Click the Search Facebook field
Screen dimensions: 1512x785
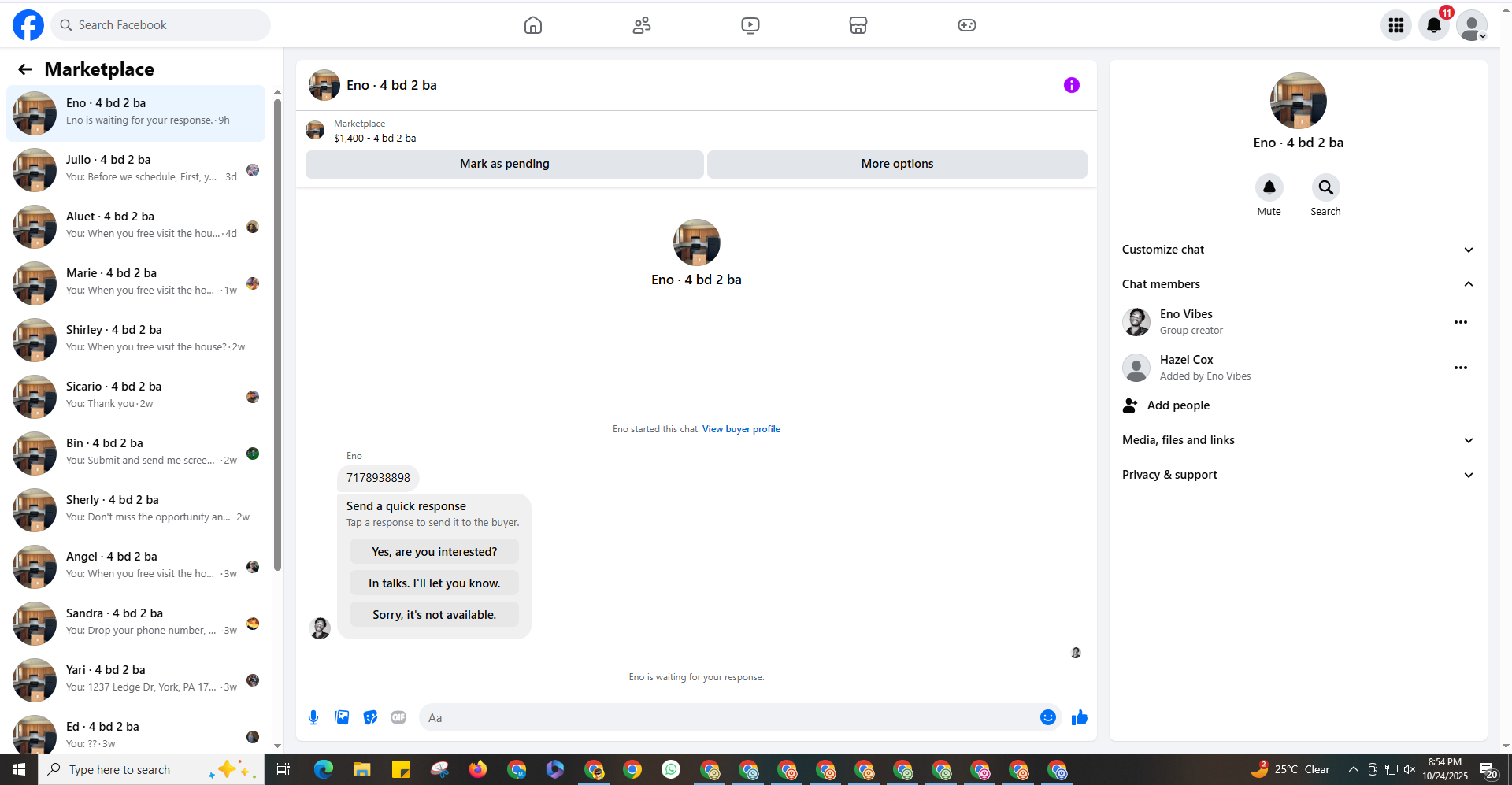click(161, 25)
